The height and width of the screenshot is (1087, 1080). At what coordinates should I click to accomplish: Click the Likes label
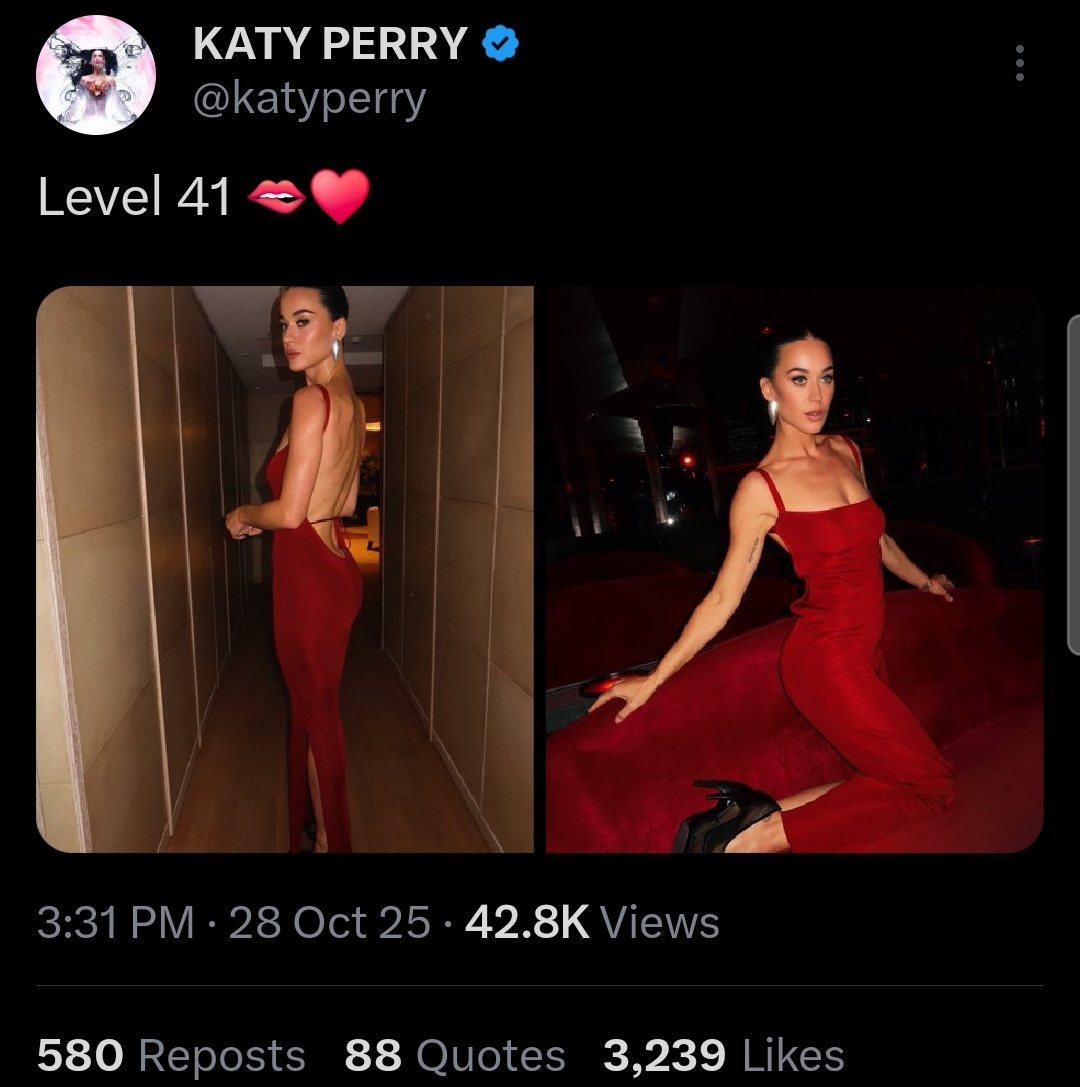click(793, 1054)
